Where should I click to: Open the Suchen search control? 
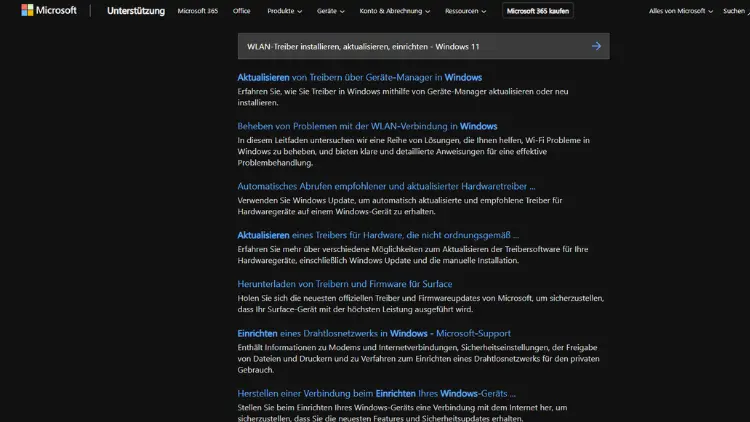736,11
